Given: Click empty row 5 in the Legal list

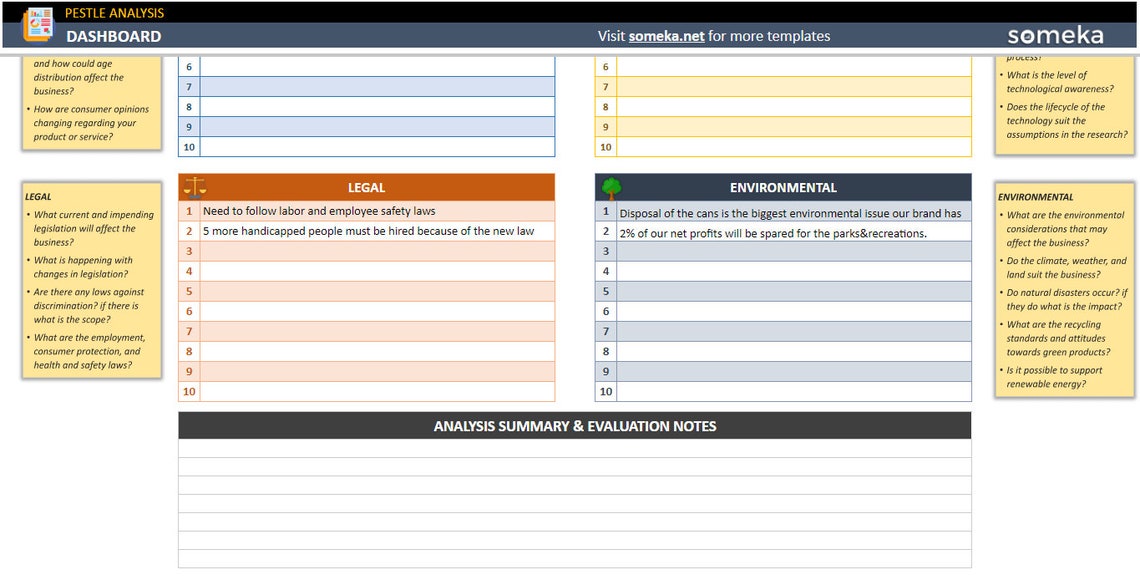Looking at the screenshot, I should pos(380,291).
